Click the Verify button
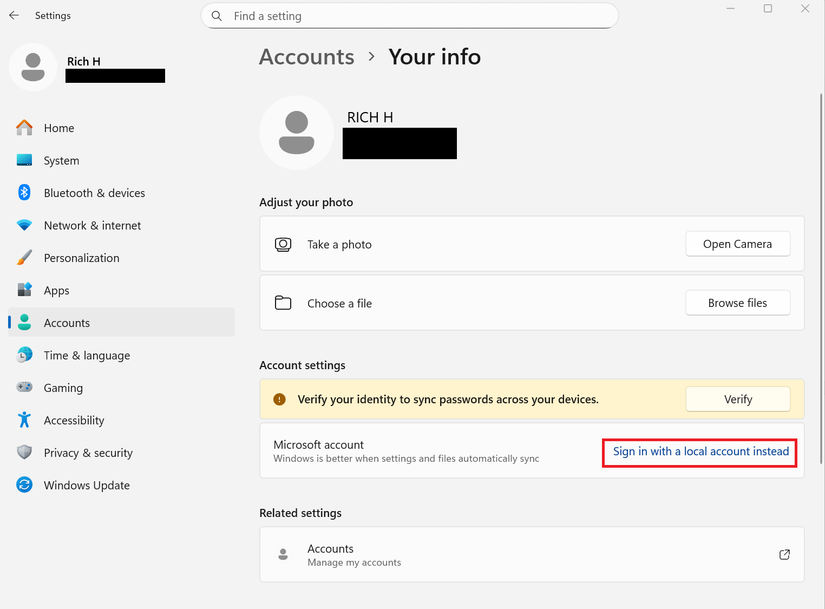This screenshot has width=825, height=609. [x=737, y=398]
